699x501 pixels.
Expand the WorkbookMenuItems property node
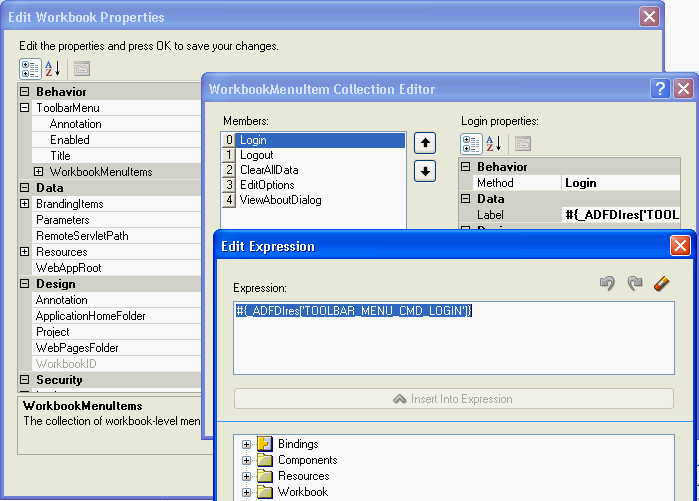point(39,172)
